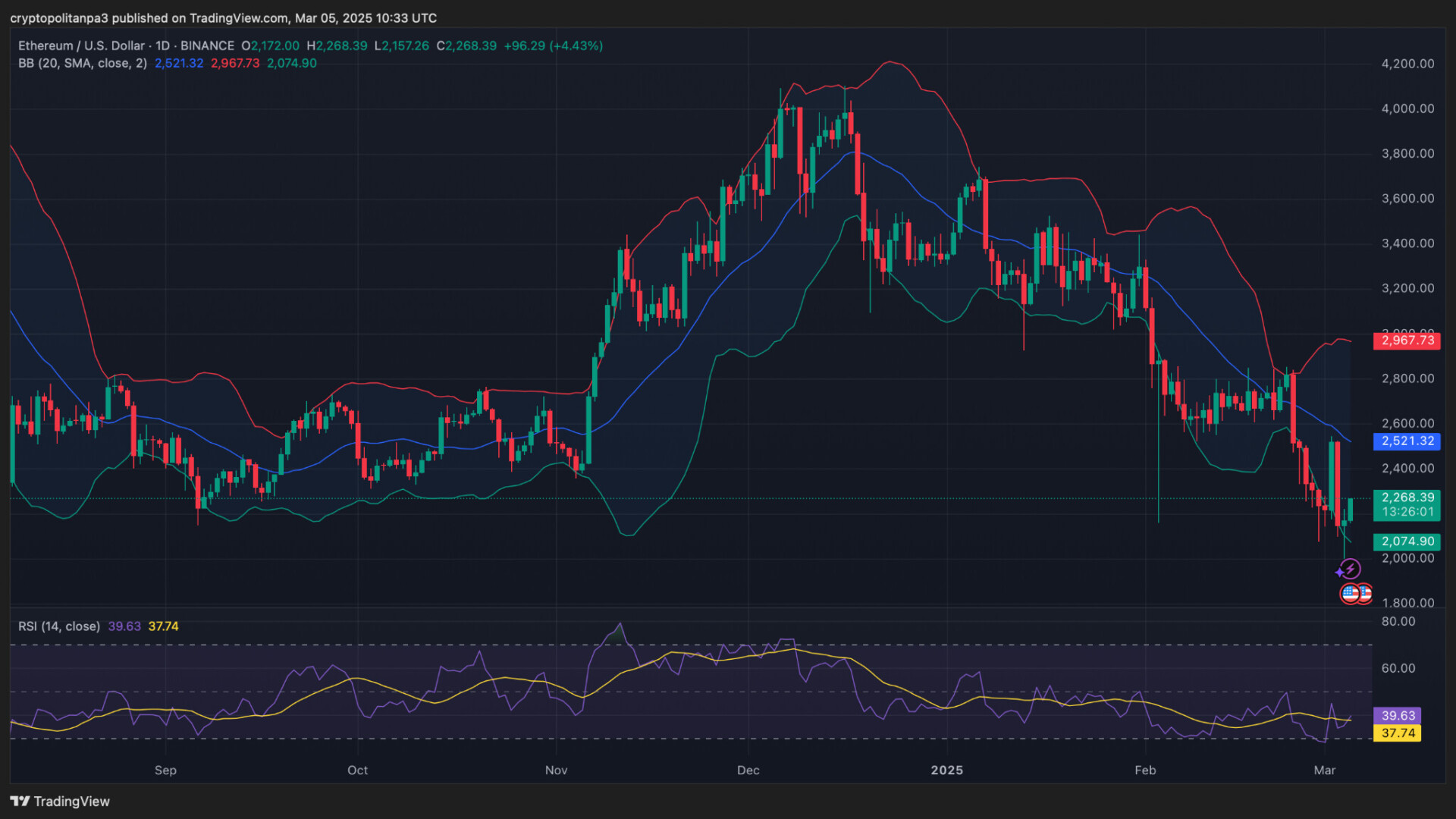1456x819 pixels.
Task: Click the yellow 37.74 RSI average label
Action: [x=1397, y=733]
